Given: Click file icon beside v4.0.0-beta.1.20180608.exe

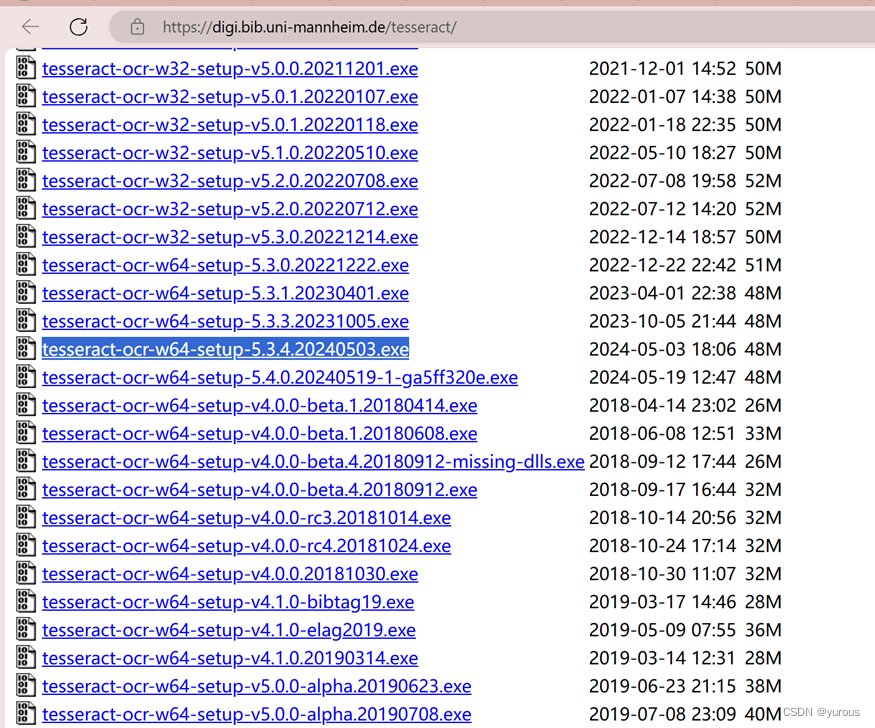Looking at the screenshot, I should click(x=26, y=433).
